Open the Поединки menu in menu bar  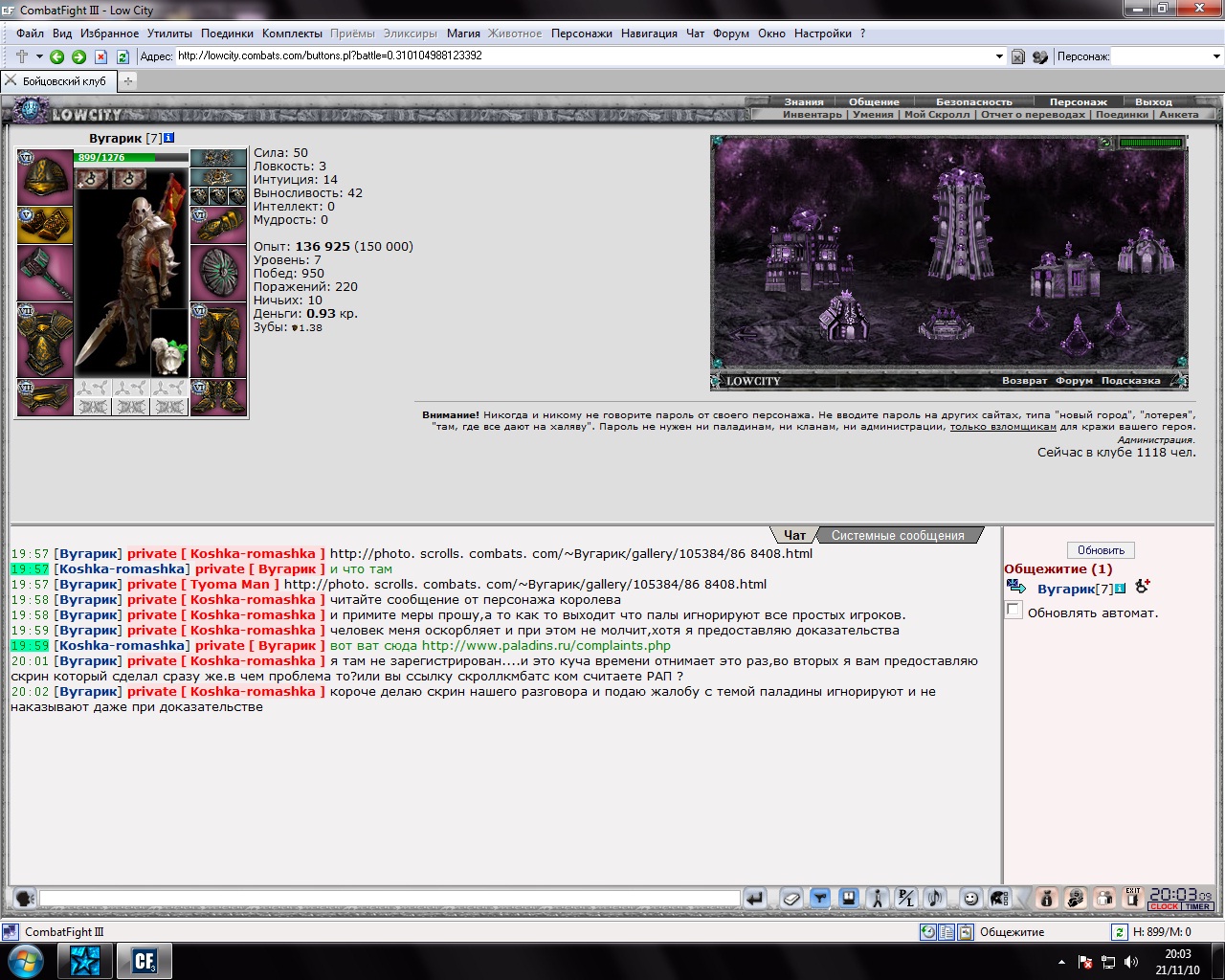[x=227, y=33]
